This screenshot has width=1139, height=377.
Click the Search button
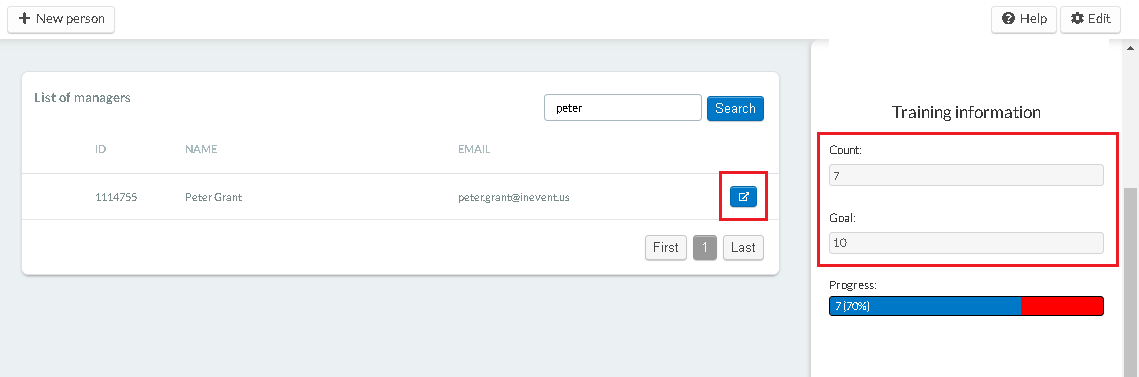(735, 108)
